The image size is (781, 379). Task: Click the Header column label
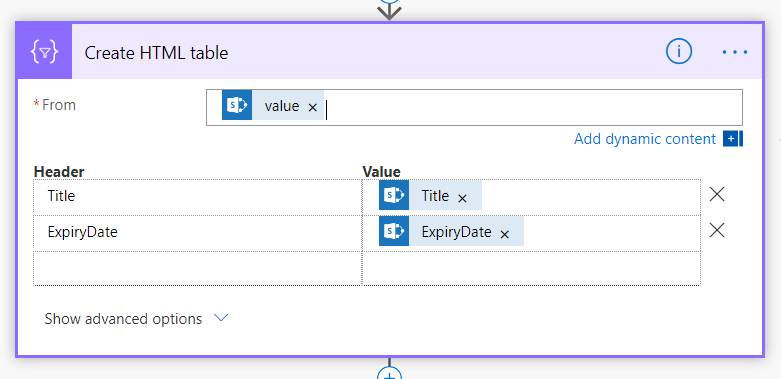[59, 172]
